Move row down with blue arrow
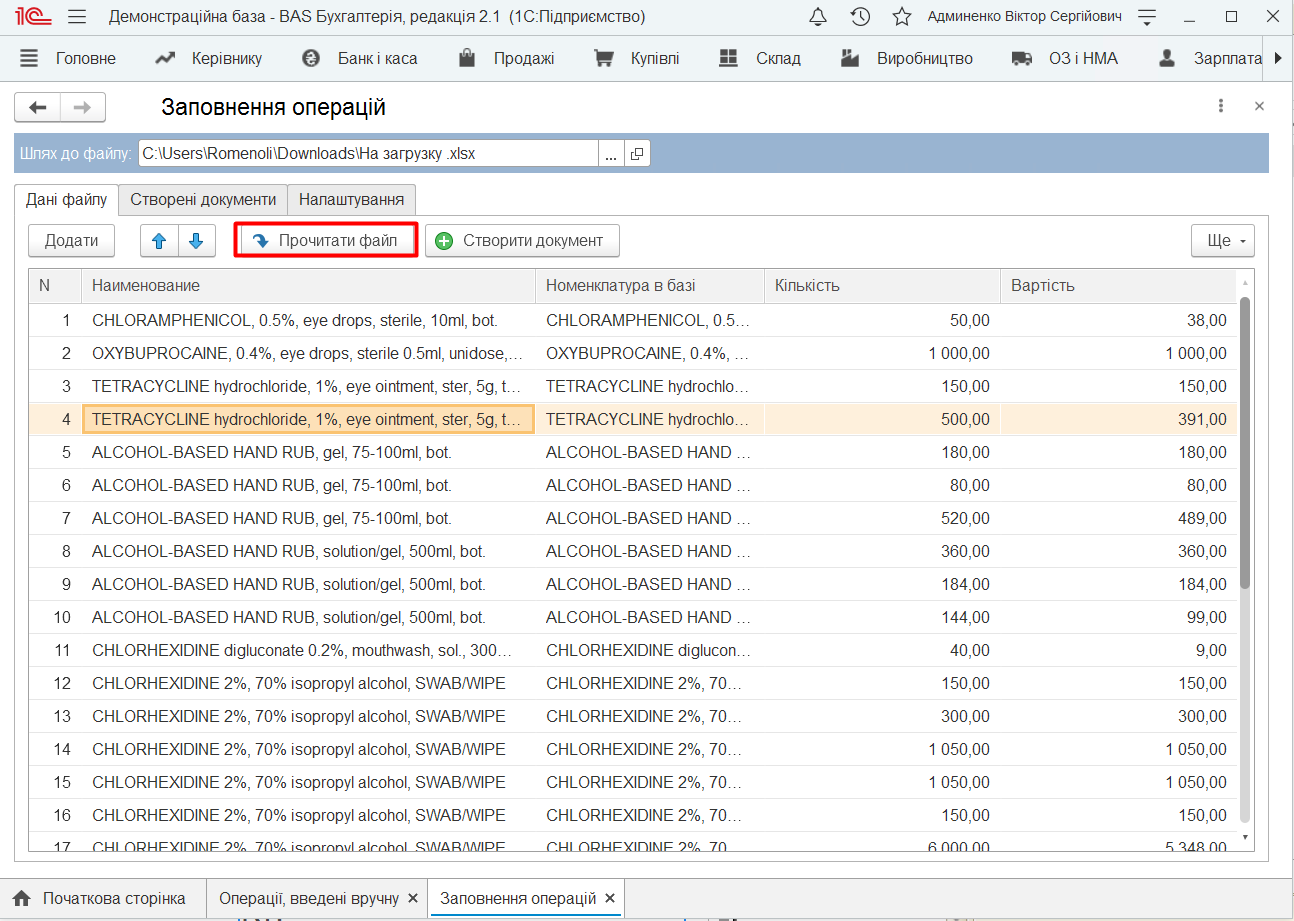Screen dimensions: 1294x921 coord(196,240)
